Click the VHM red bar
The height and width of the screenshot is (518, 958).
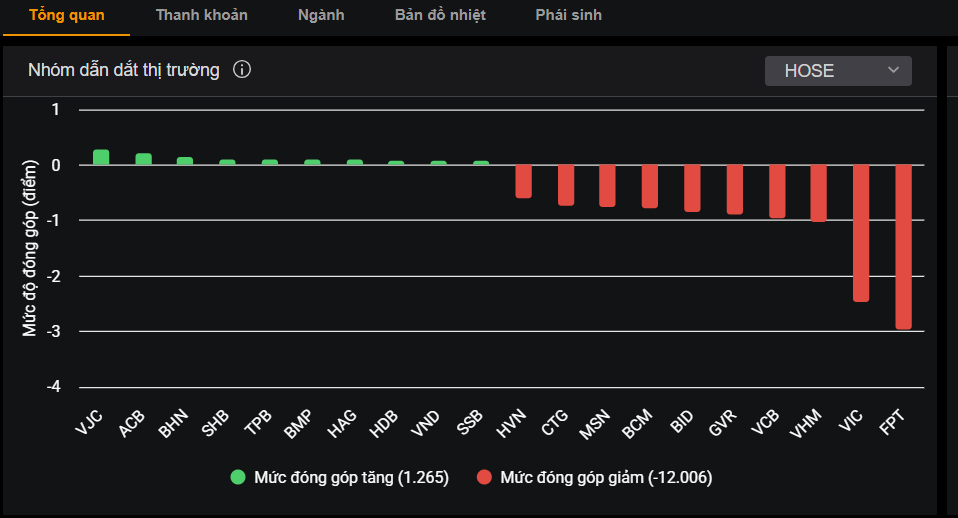[819, 193]
